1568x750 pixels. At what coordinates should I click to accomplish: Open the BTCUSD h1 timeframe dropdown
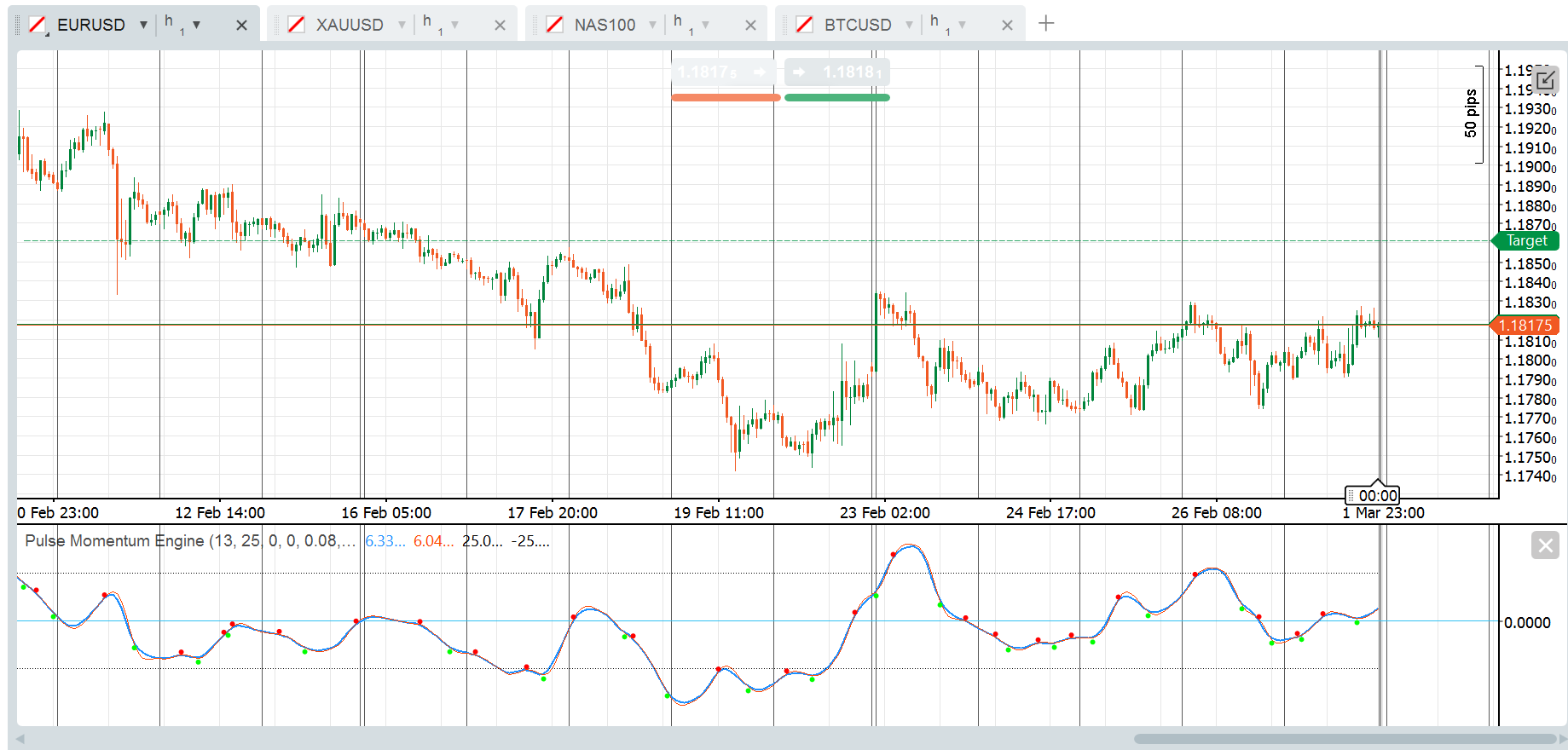click(x=962, y=25)
